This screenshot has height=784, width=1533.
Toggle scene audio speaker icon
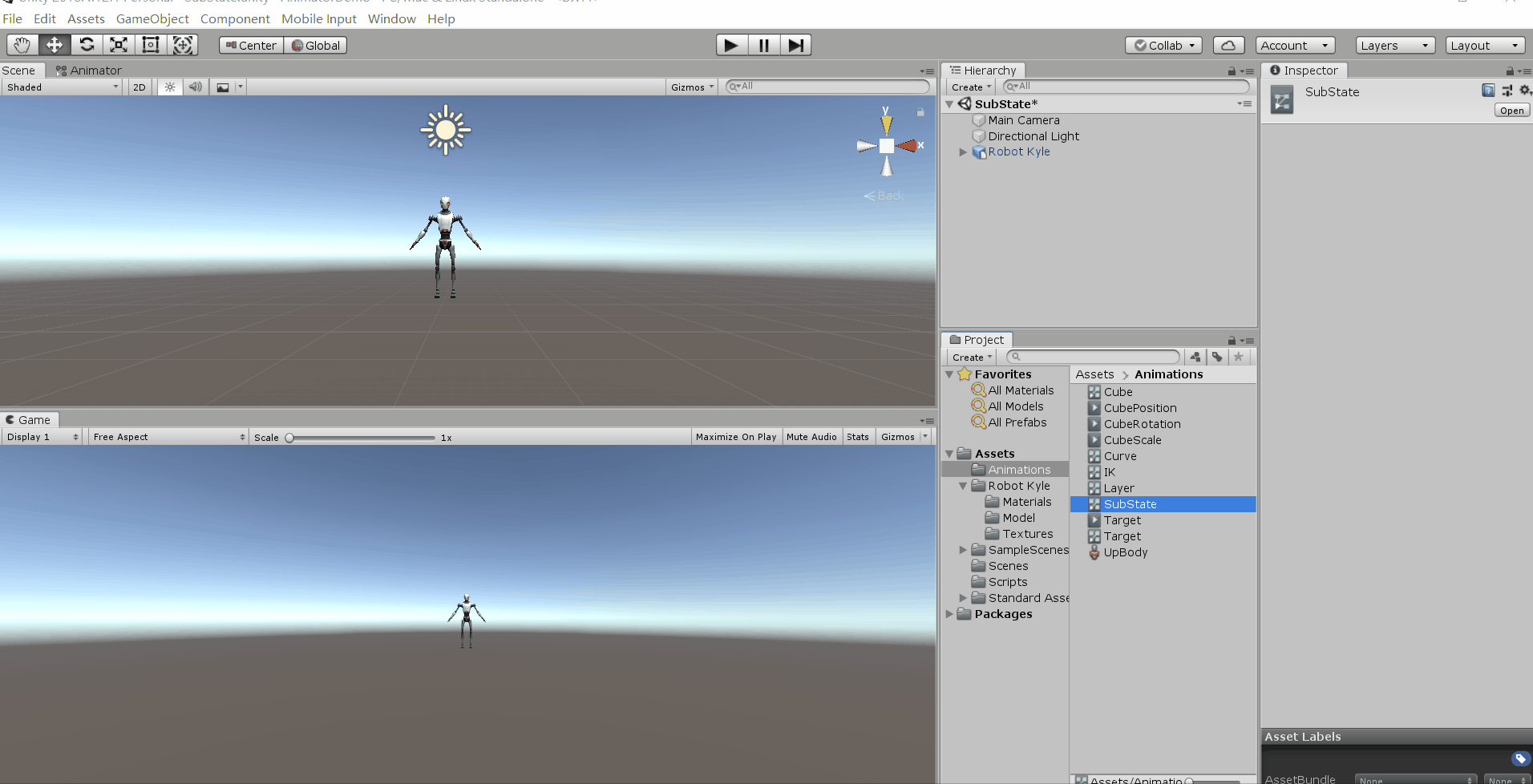pyautogui.click(x=195, y=87)
